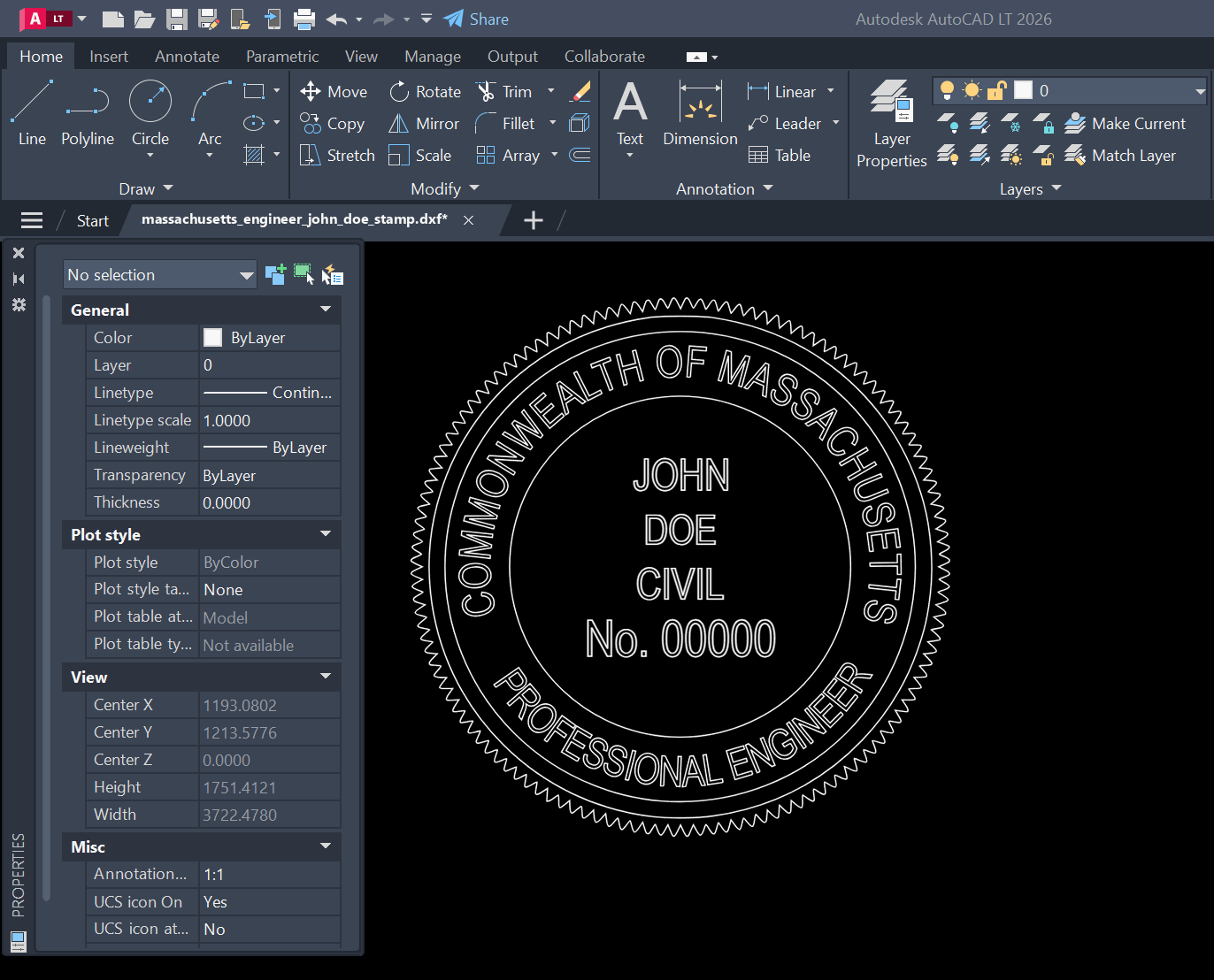Open the Start file tab

[x=93, y=221]
